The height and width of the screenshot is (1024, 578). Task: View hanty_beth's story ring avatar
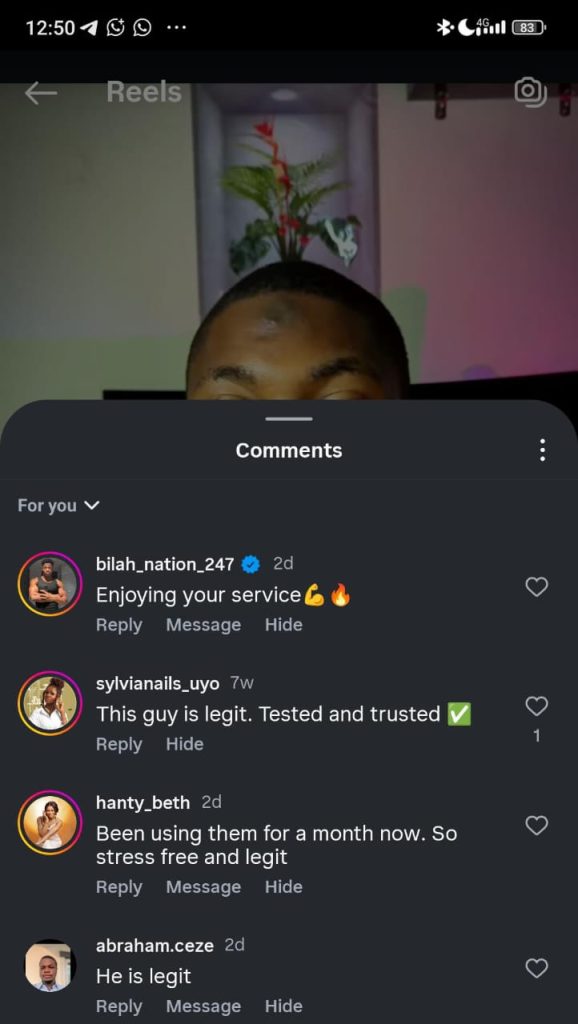(x=50, y=822)
